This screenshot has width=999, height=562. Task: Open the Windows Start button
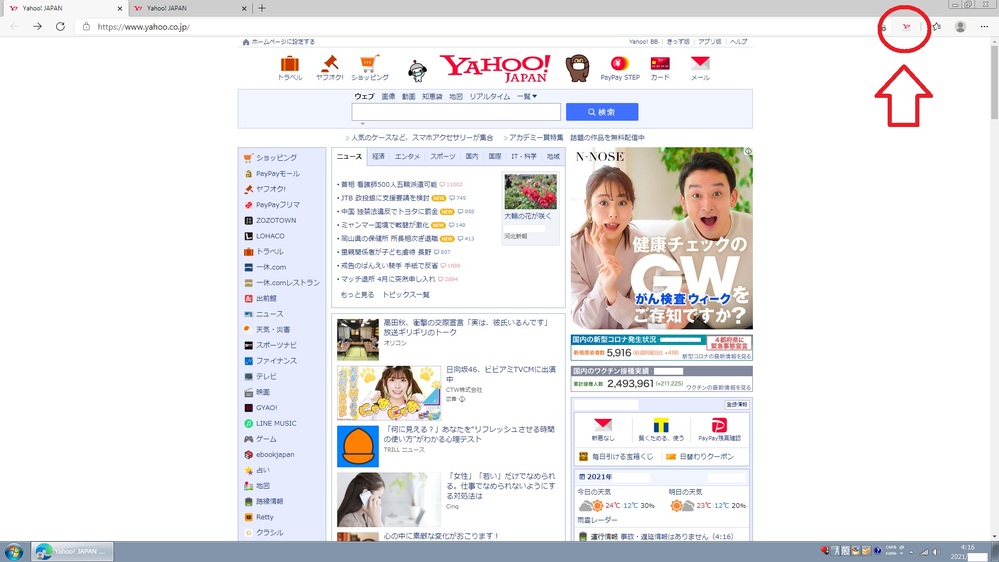click(x=13, y=551)
